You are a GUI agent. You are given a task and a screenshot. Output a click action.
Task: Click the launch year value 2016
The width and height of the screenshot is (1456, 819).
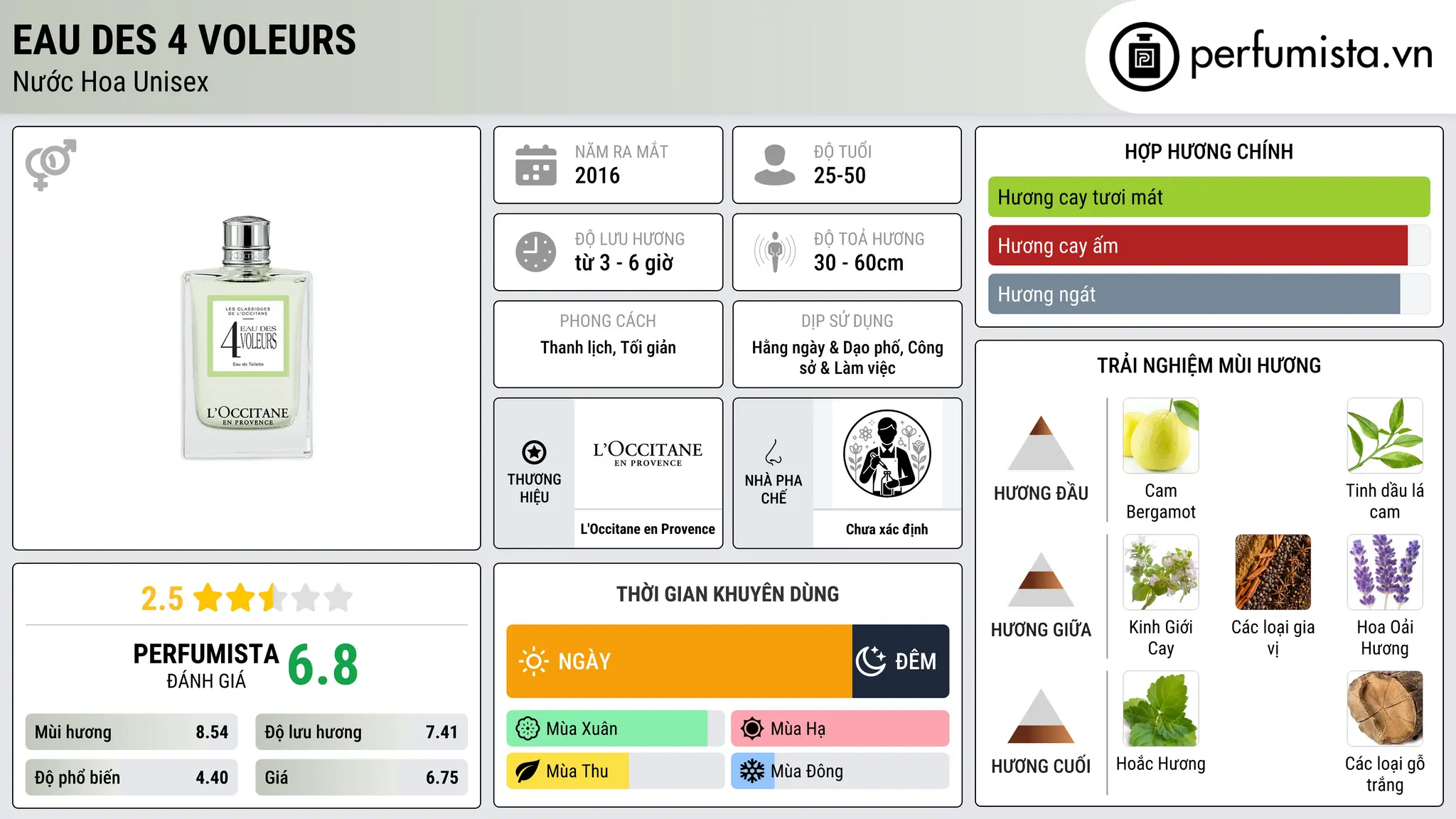(597, 176)
